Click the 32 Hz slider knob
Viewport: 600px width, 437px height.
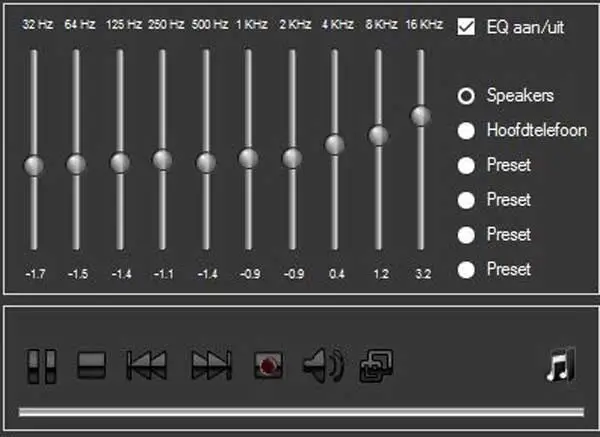[34, 166]
